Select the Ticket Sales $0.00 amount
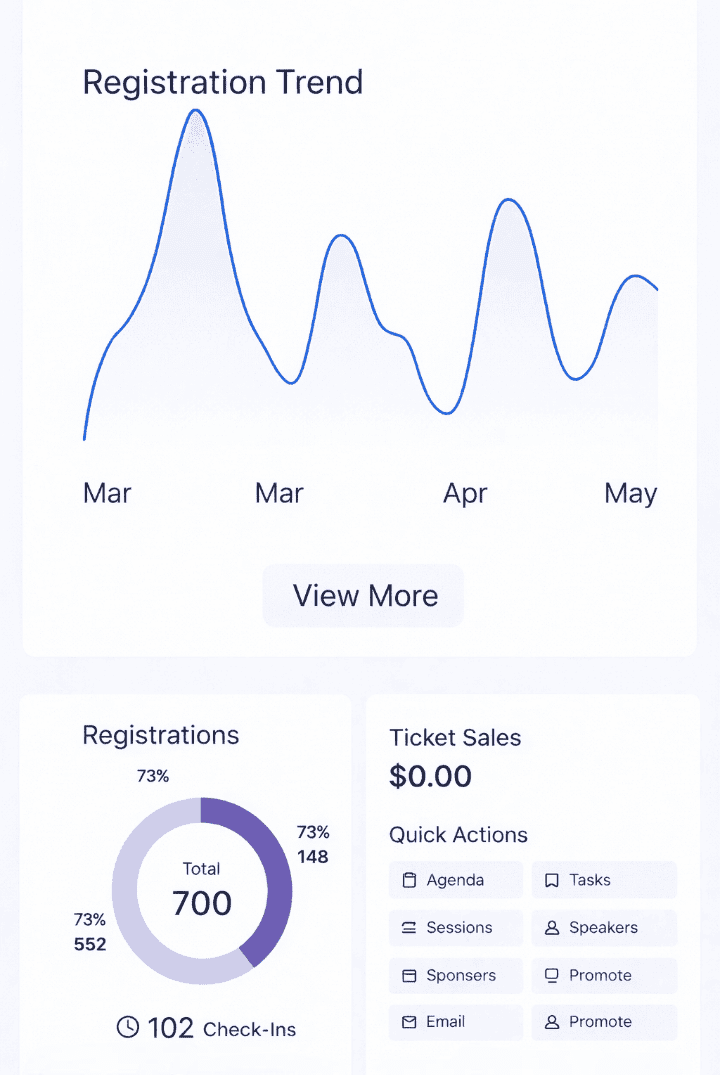 [x=430, y=777]
